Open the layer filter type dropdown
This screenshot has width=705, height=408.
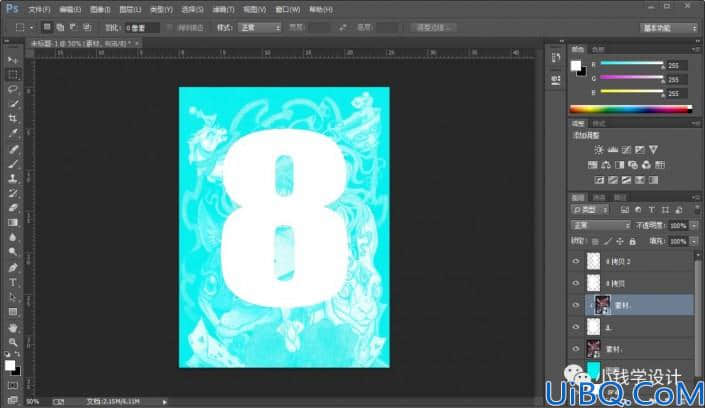[590, 210]
